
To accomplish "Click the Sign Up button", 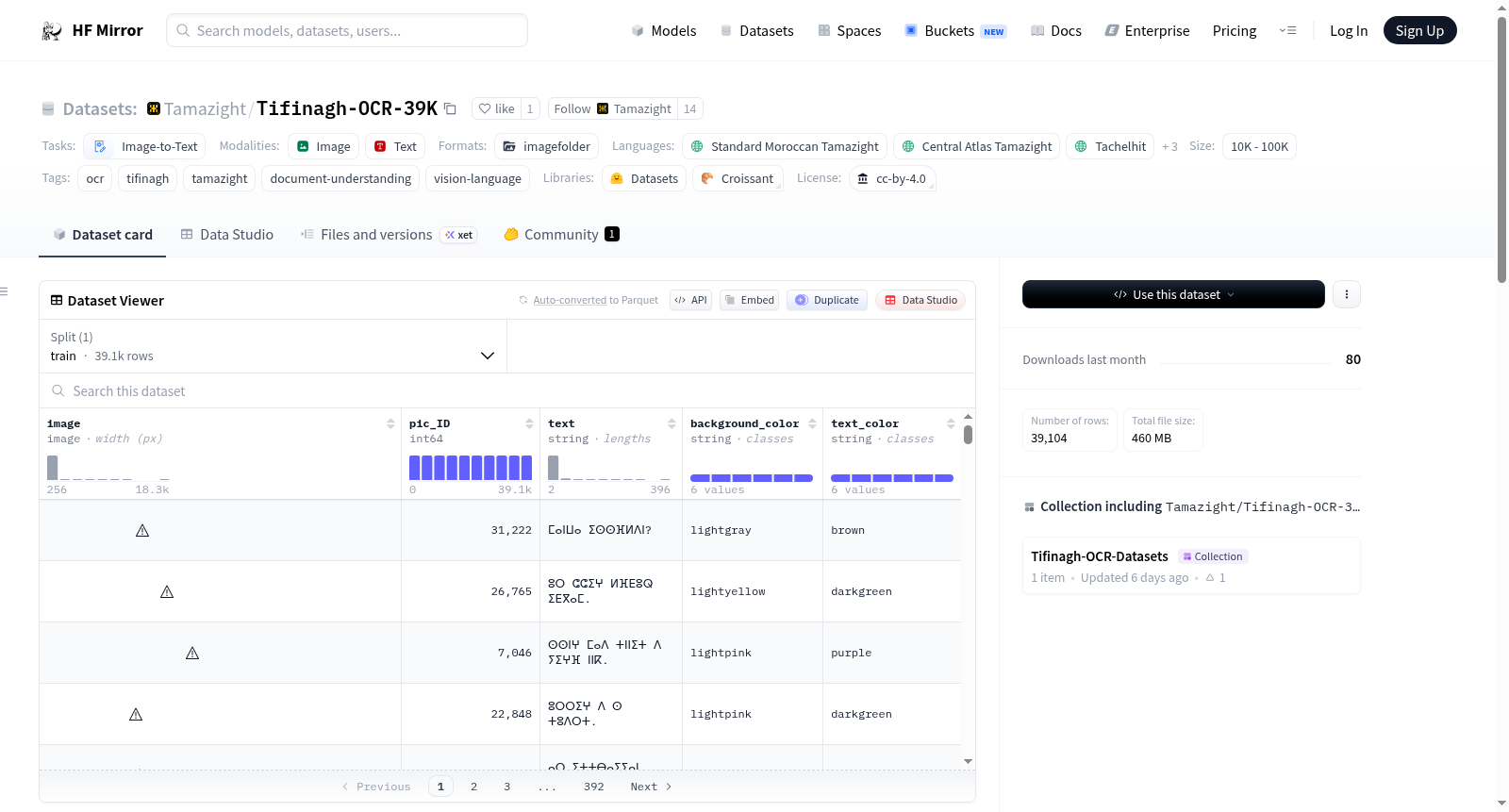I will (1419, 30).
